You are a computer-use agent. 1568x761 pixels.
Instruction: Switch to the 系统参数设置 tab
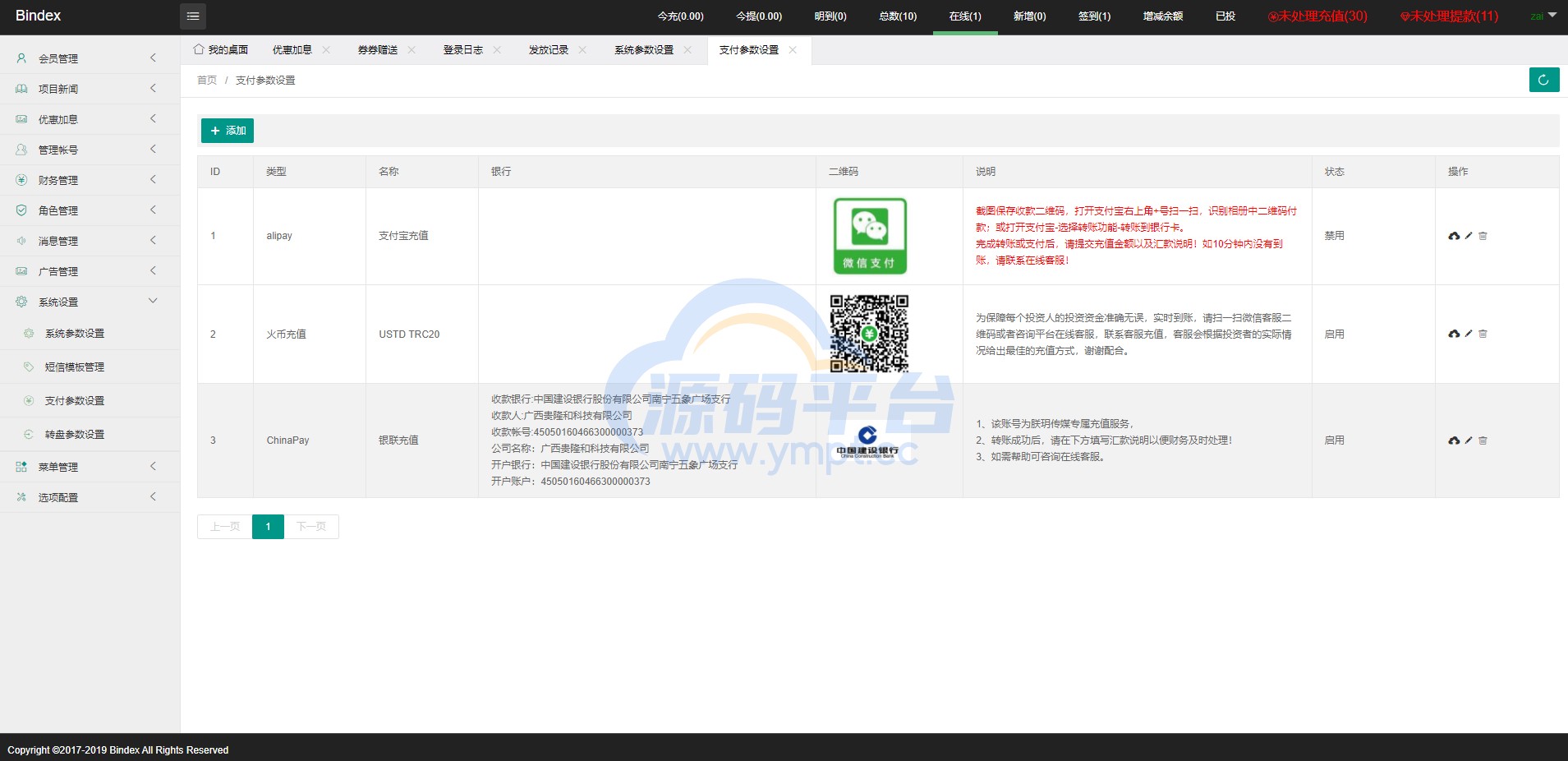click(644, 50)
